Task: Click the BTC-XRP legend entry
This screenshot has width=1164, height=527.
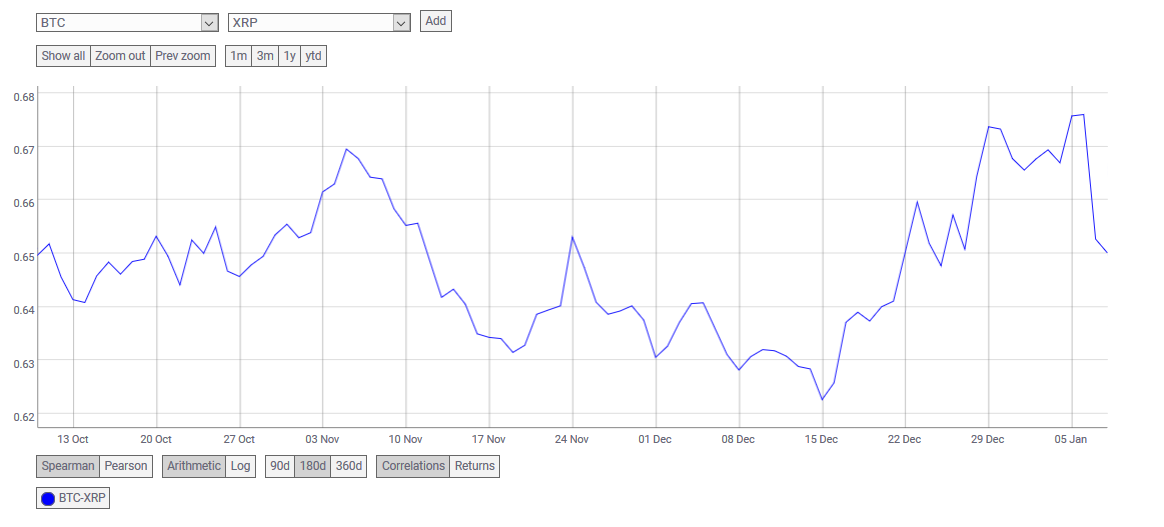Action: click(73, 498)
